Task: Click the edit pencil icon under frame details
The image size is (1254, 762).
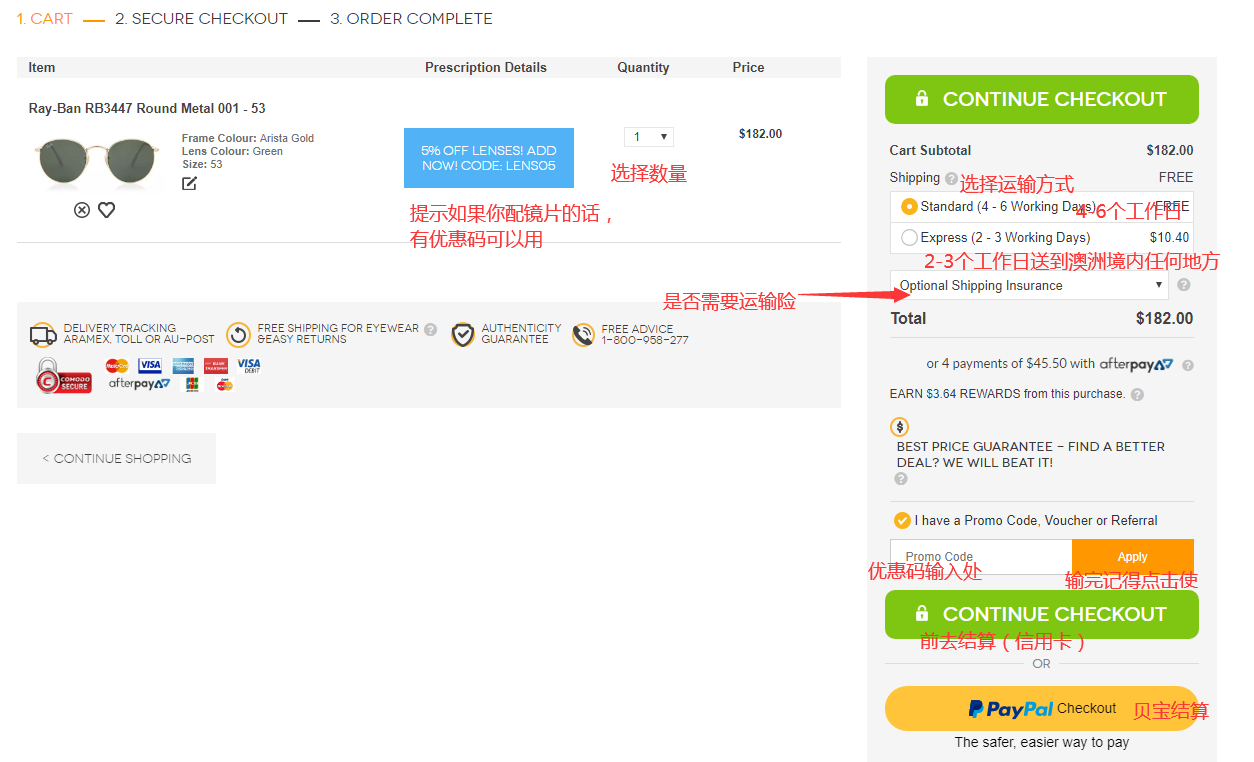Action: coord(189,183)
